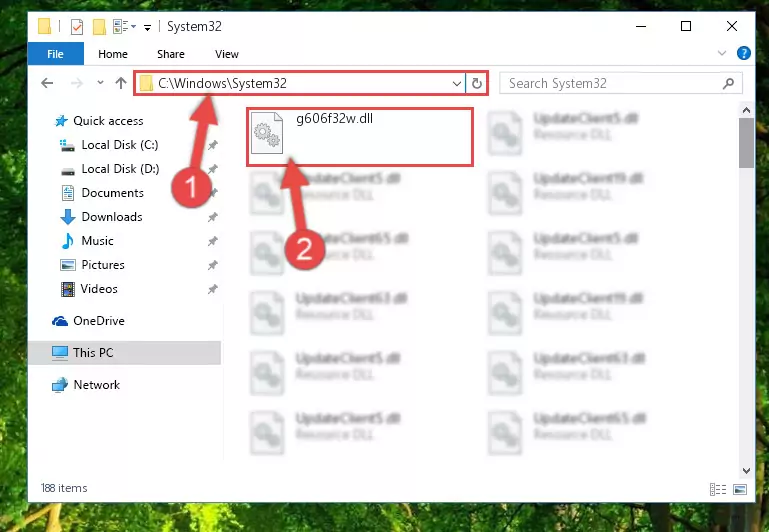
Task: Open the File ribbon tab
Action: click(x=55, y=54)
